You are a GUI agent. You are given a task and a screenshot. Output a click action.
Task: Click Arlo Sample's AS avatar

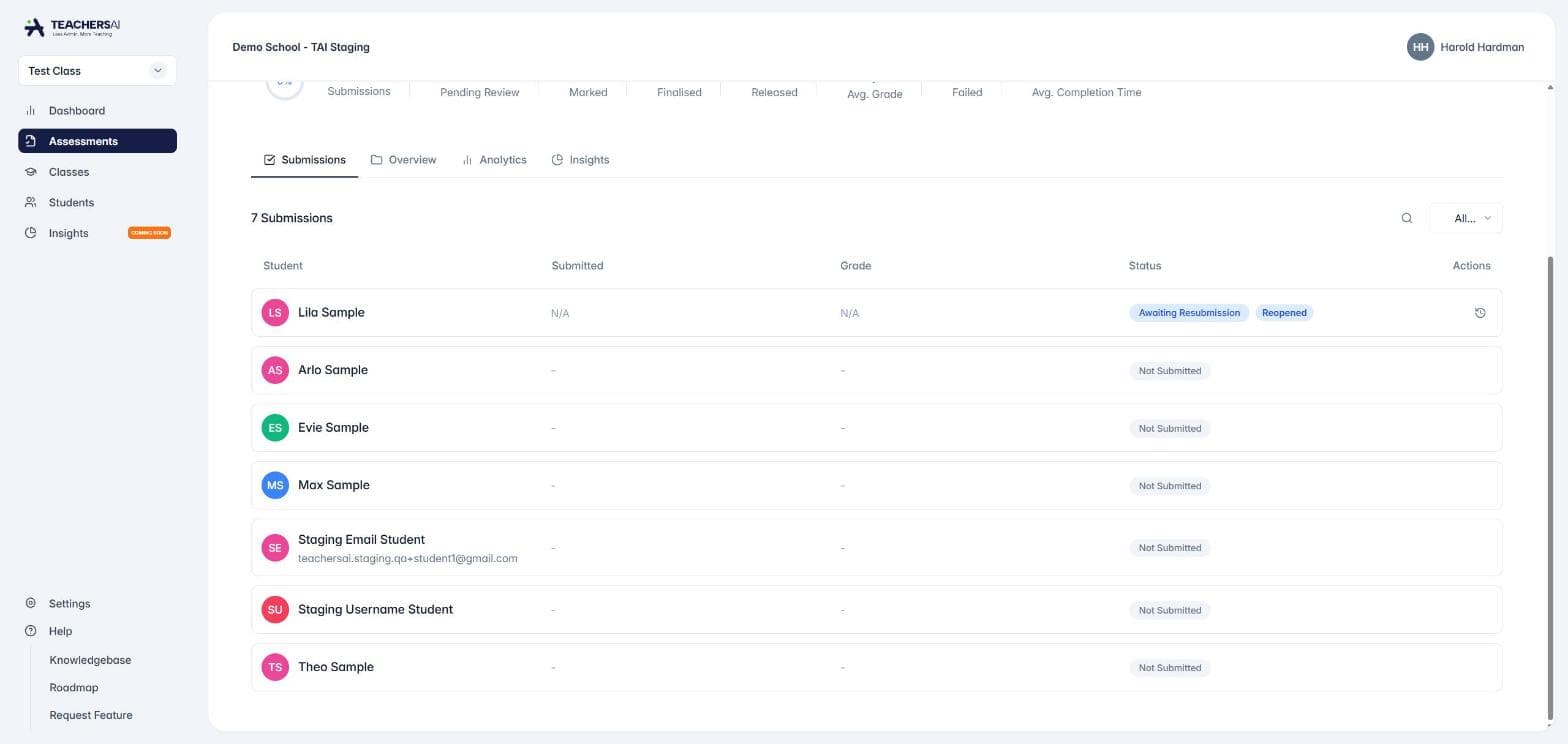[275, 370]
